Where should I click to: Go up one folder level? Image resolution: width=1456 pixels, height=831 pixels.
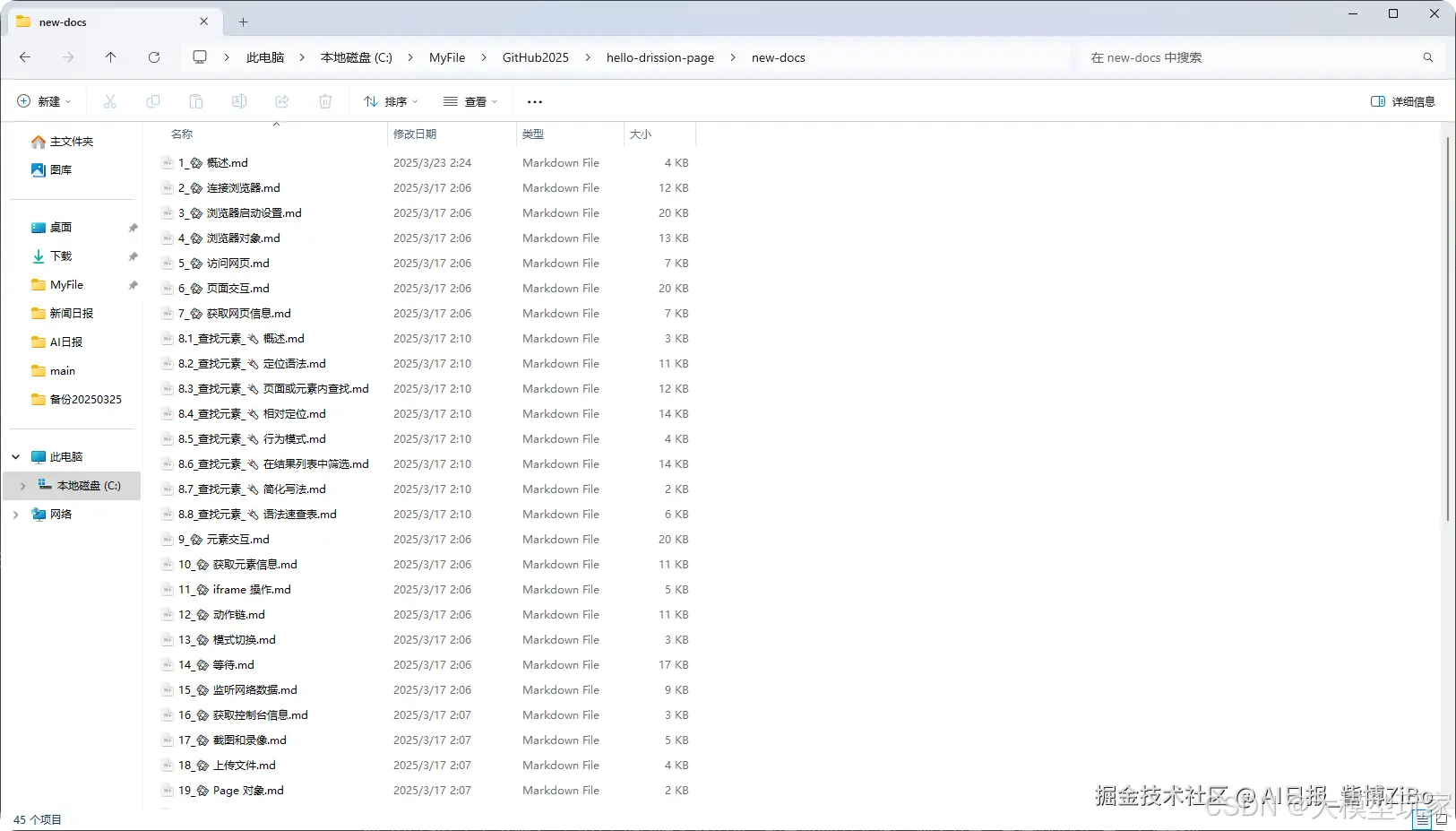(111, 57)
